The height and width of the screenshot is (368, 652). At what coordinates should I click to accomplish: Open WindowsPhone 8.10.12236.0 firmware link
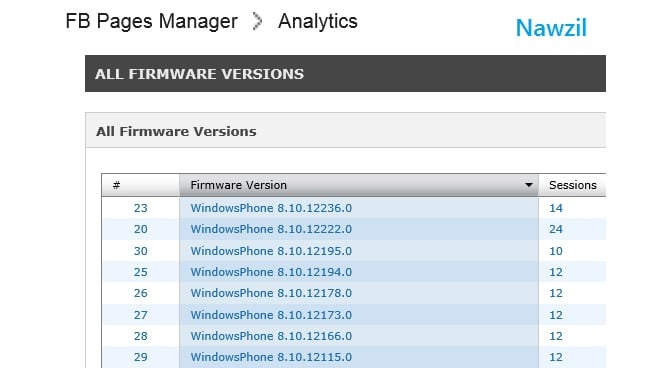point(271,208)
